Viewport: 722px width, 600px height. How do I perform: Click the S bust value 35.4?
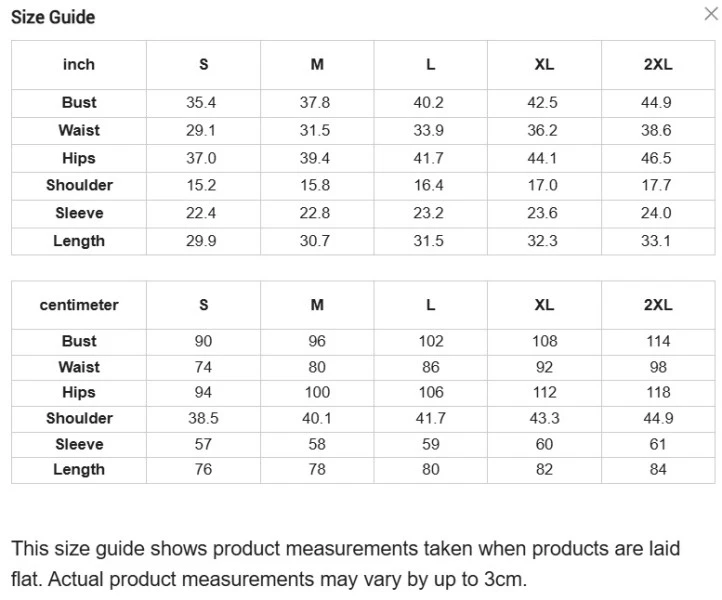point(203,102)
